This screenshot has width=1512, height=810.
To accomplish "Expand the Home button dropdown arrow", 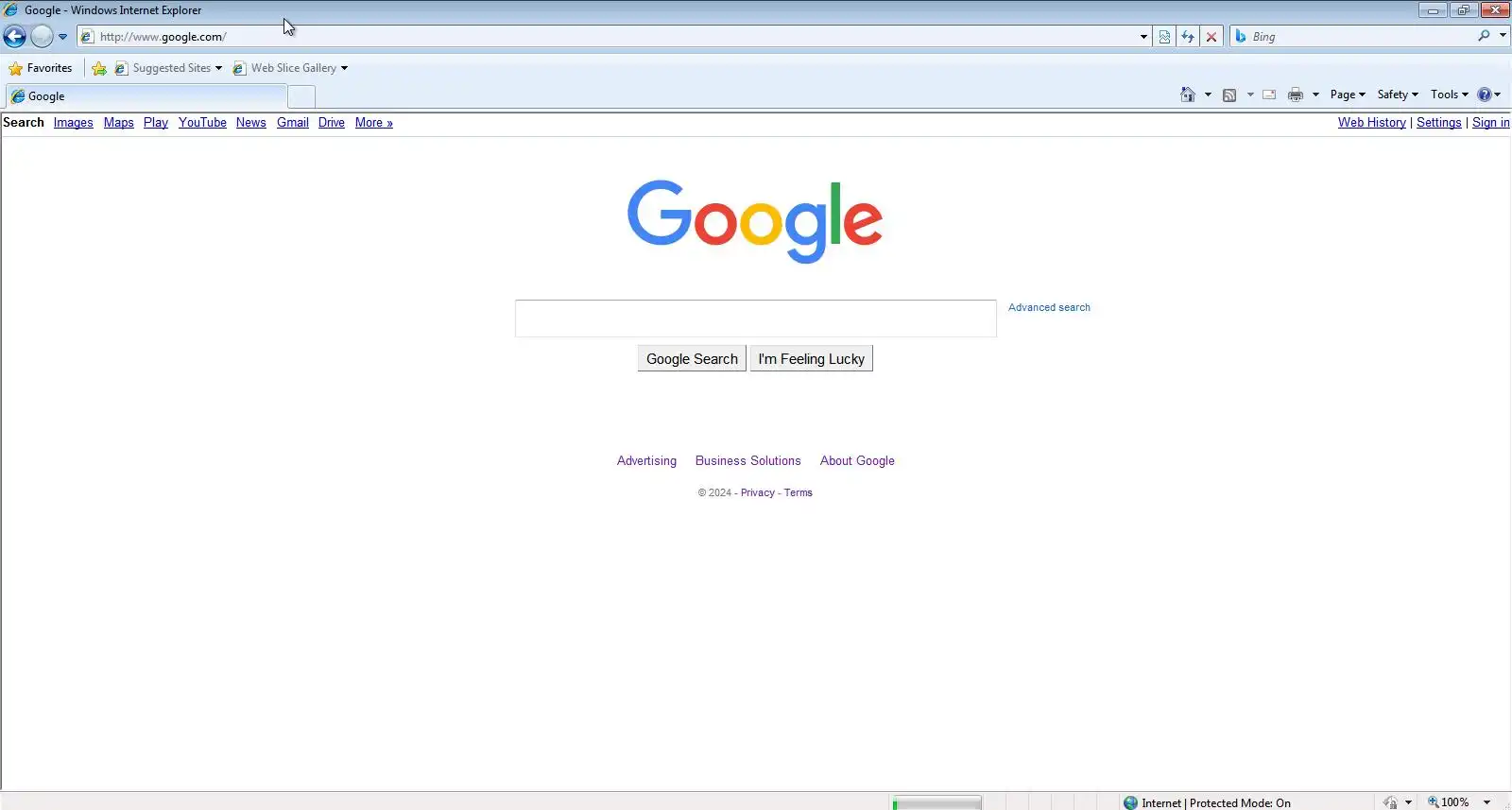I will coord(1208,95).
